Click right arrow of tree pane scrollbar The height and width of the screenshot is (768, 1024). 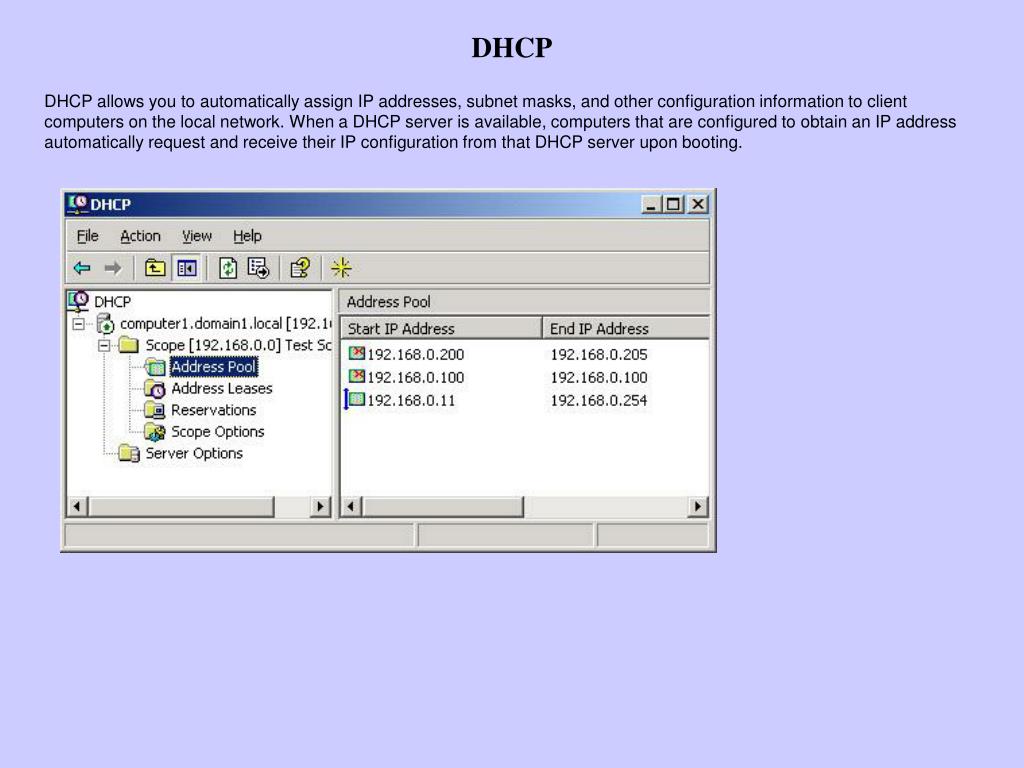click(x=320, y=506)
